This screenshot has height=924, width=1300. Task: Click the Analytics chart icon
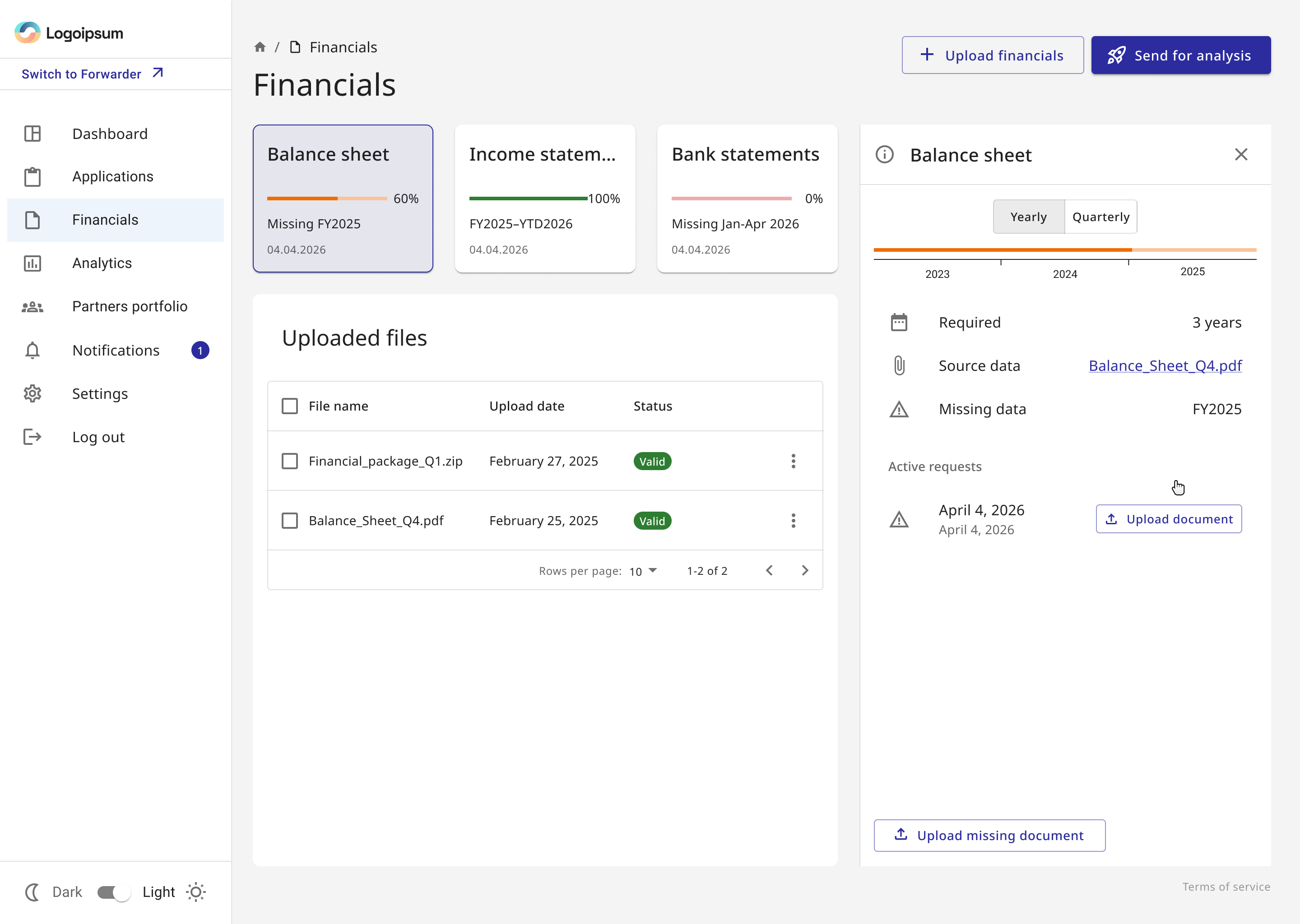(x=32, y=263)
